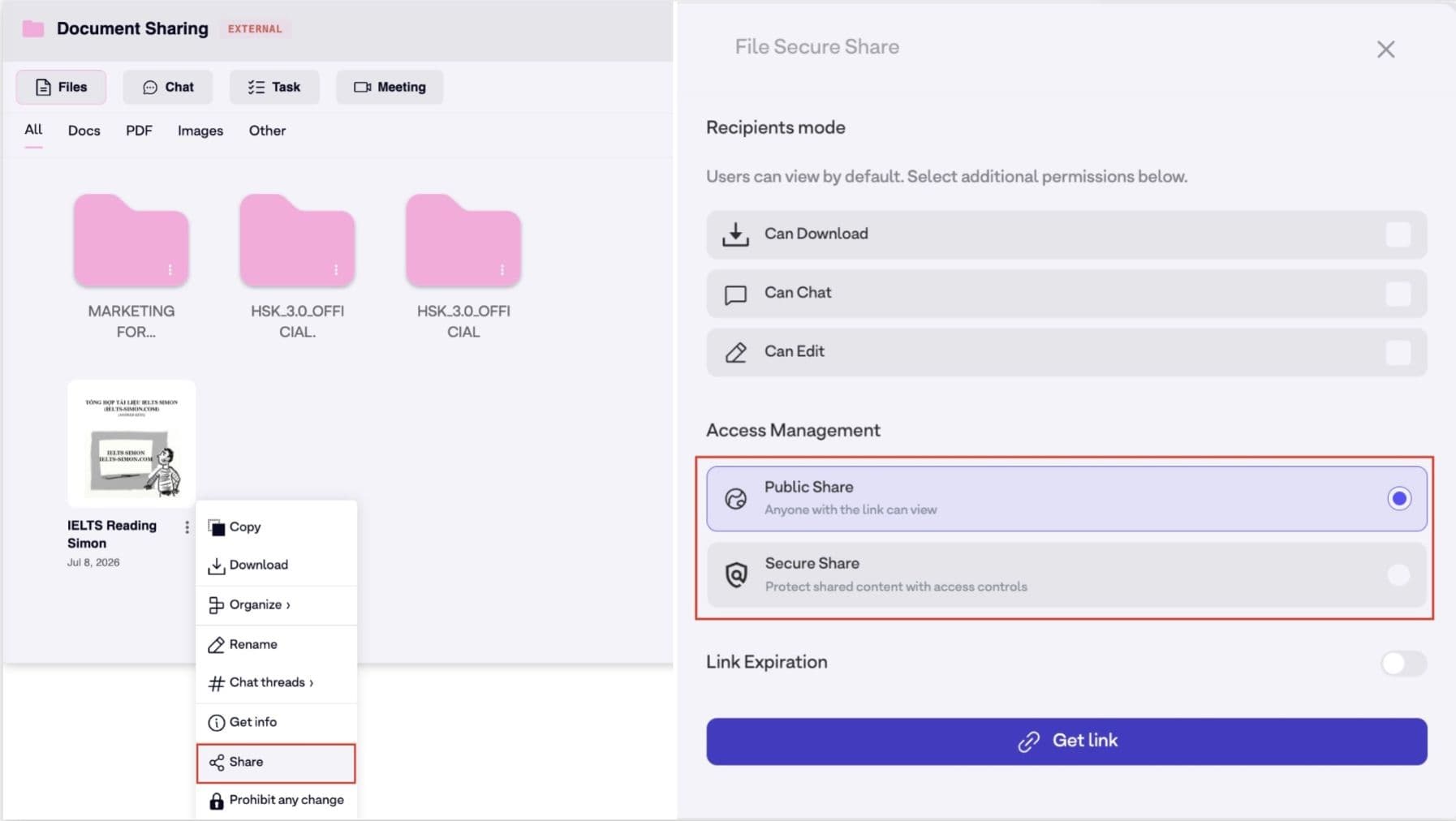1456x821 pixels.
Task: Click the Document Sharing title
Action: pos(132,28)
